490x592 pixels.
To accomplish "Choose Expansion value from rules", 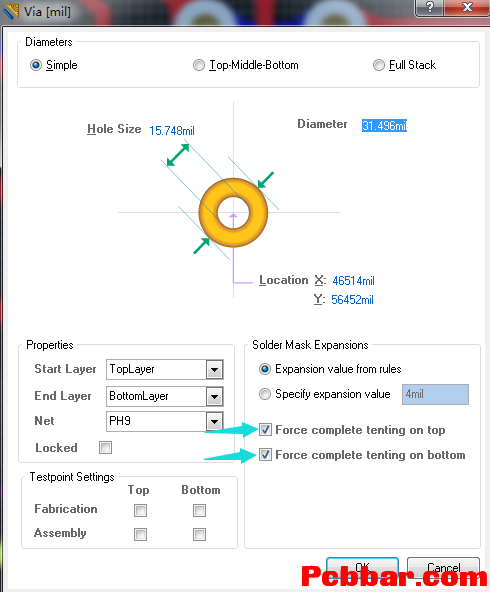I will coord(265,369).
